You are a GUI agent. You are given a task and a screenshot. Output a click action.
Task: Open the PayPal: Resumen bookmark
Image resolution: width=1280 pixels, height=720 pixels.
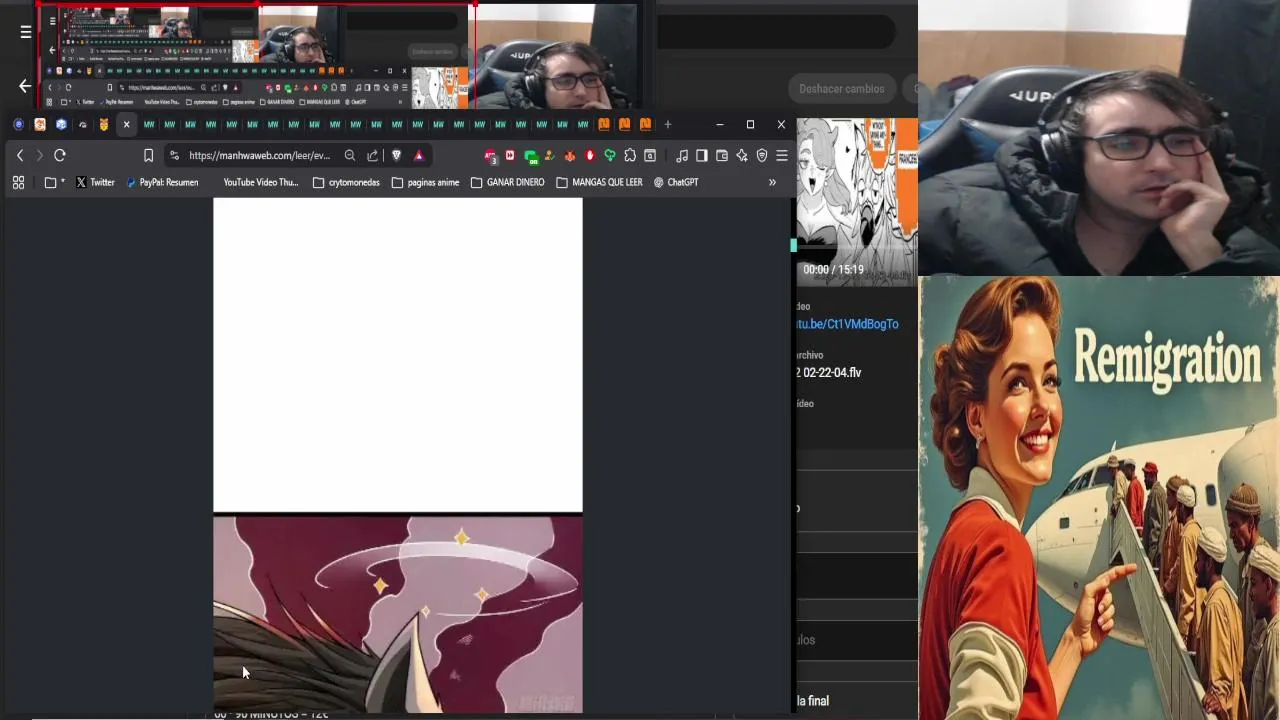[162, 182]
